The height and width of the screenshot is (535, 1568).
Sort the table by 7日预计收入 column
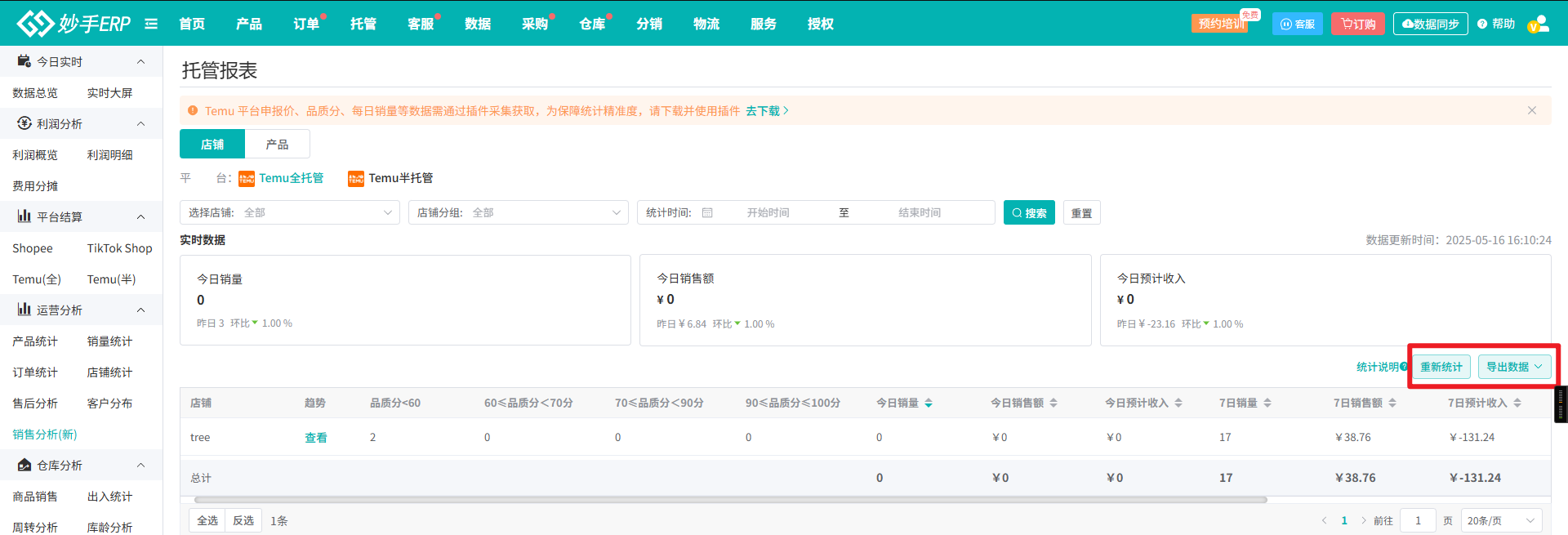(1517, 403)
